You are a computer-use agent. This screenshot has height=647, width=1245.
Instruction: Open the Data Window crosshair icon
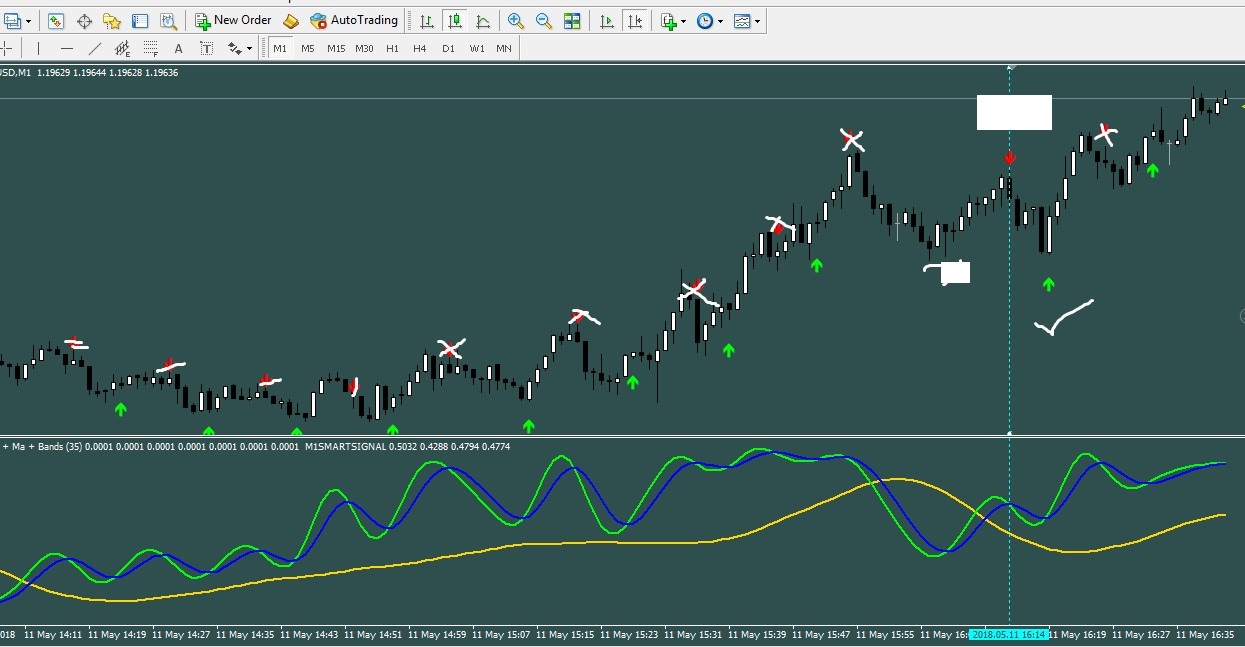point(84,20)
